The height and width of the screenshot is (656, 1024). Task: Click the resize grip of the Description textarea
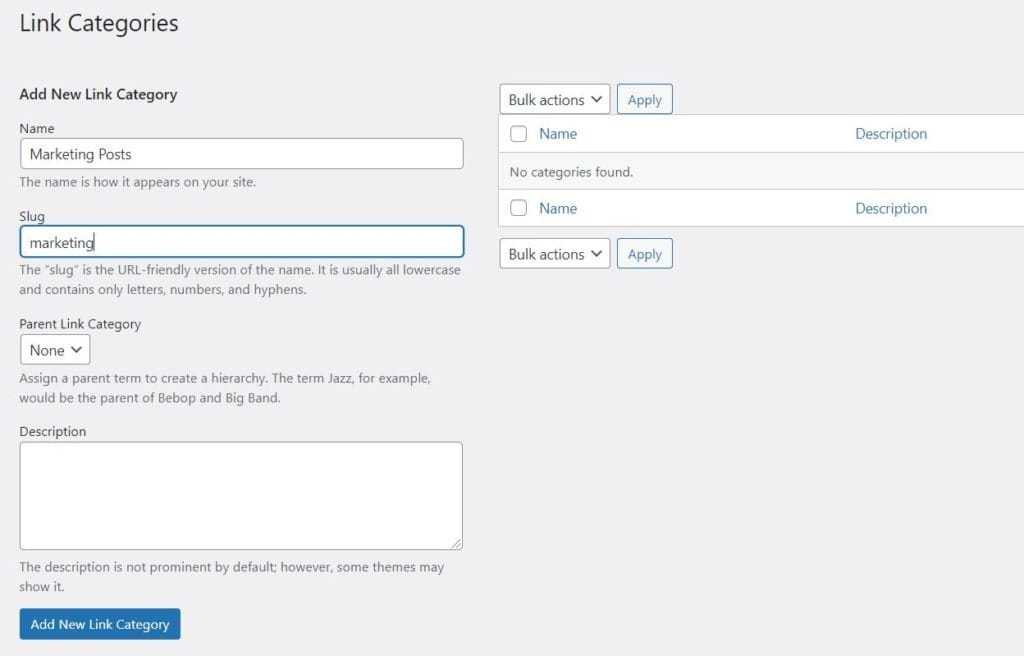point(458,543)
